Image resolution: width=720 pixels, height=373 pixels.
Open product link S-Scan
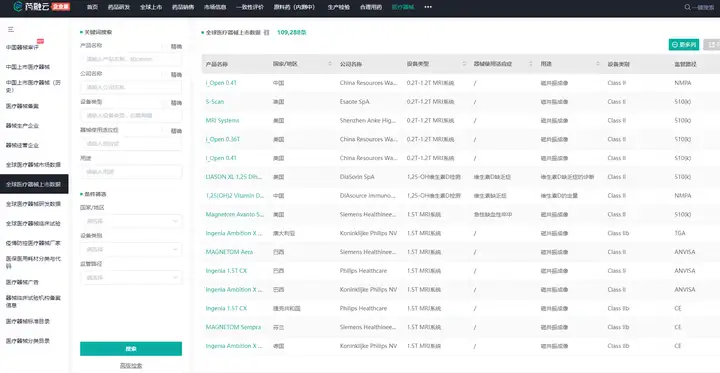[x=214, y=102]
